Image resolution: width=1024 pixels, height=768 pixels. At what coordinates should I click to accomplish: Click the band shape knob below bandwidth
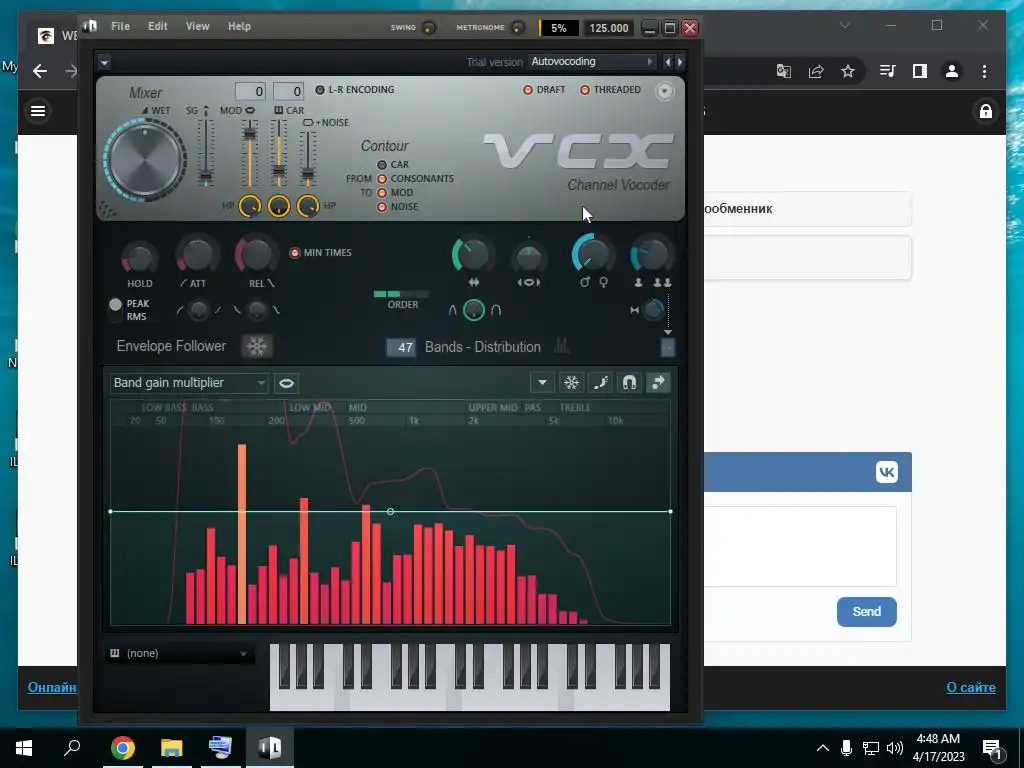pyautogui.click(x=474, y=310)
